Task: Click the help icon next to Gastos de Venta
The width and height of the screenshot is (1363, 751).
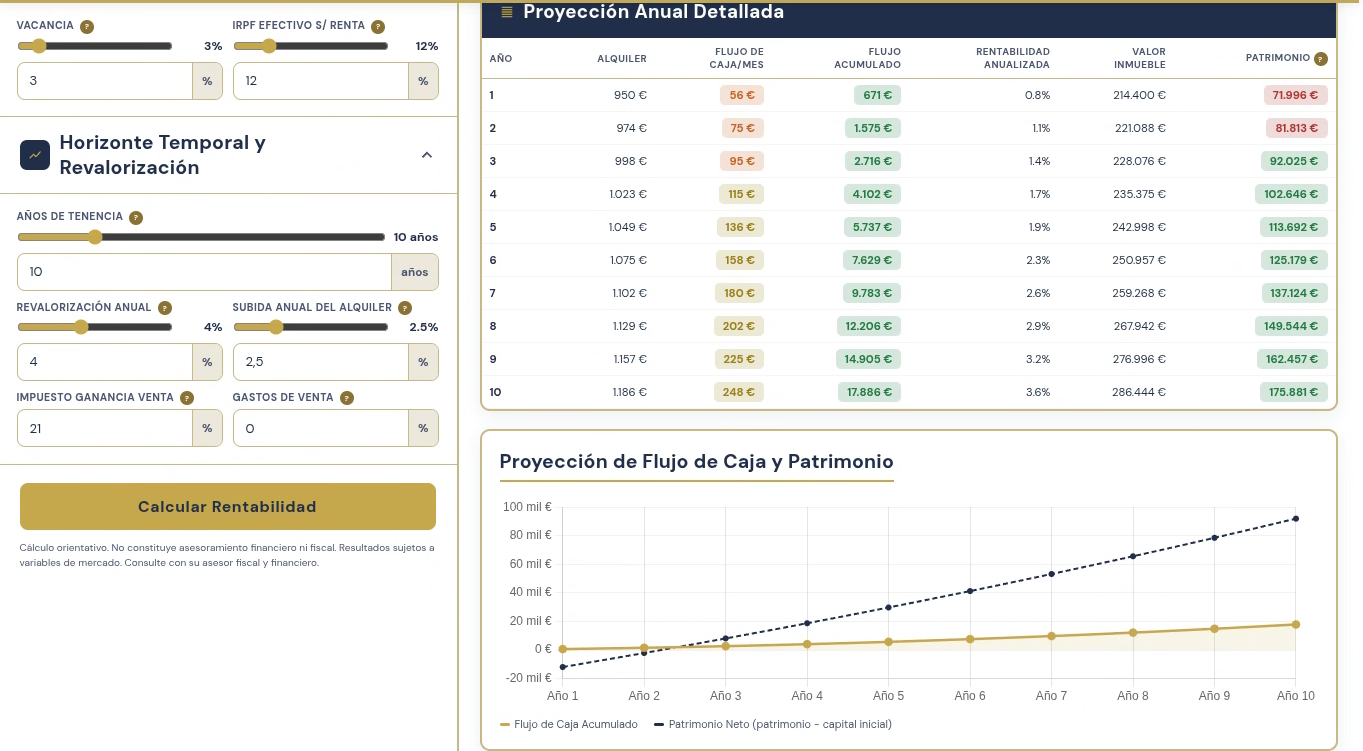Action: [x=347, y=398]
